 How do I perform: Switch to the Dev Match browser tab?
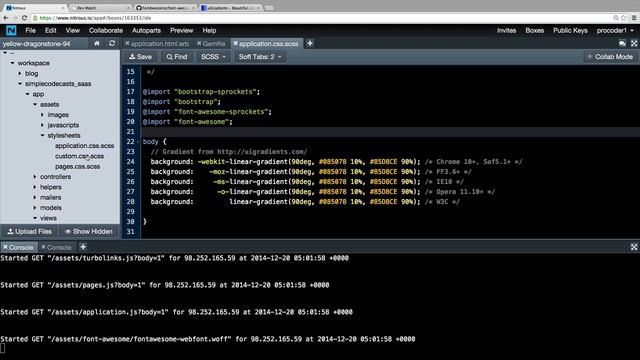coord(100,8)
